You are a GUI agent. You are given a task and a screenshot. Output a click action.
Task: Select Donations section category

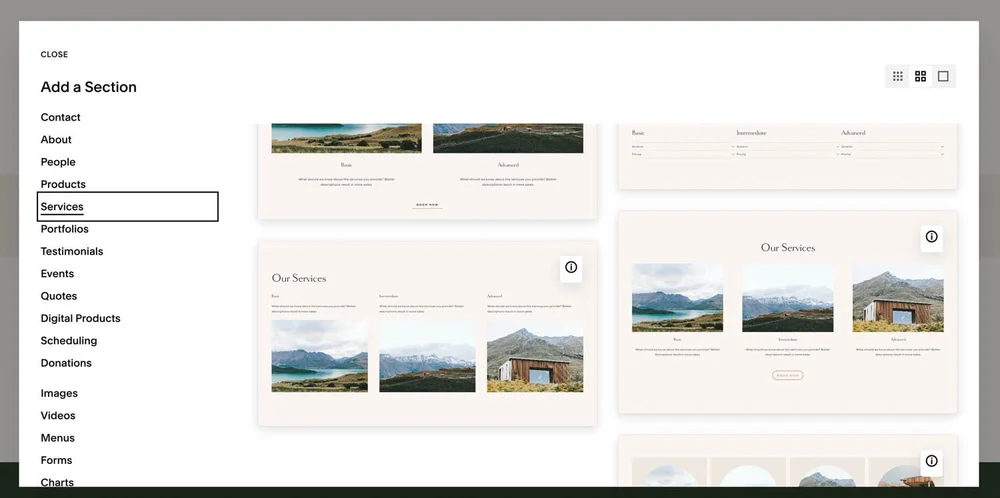pos(66,363)
